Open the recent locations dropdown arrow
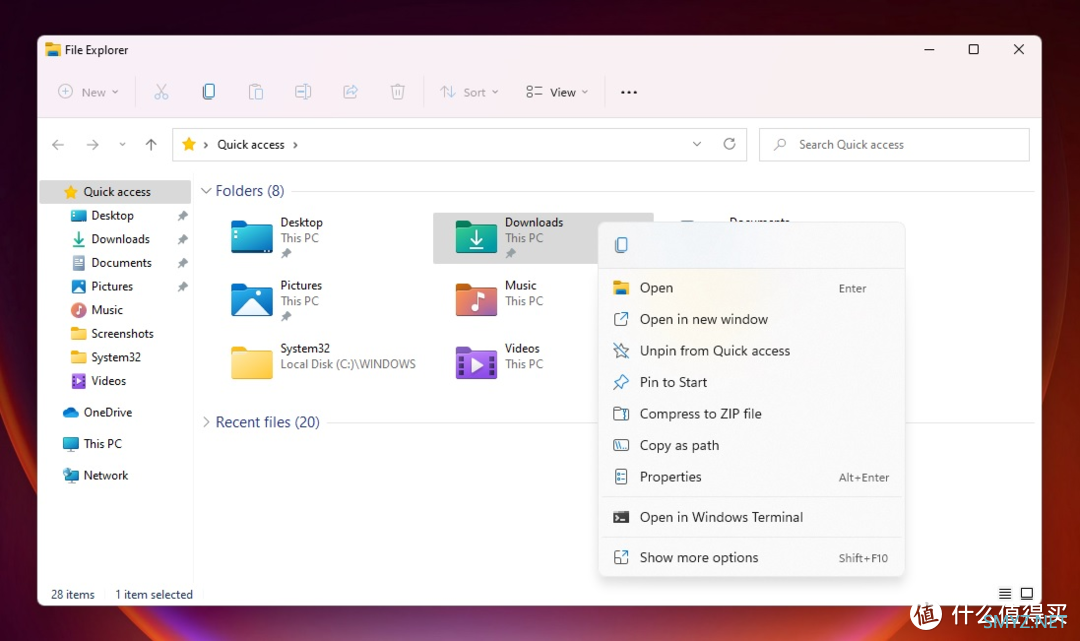Image resolution: width=1080 pixels, height=641 pixels. coord(122,145)
